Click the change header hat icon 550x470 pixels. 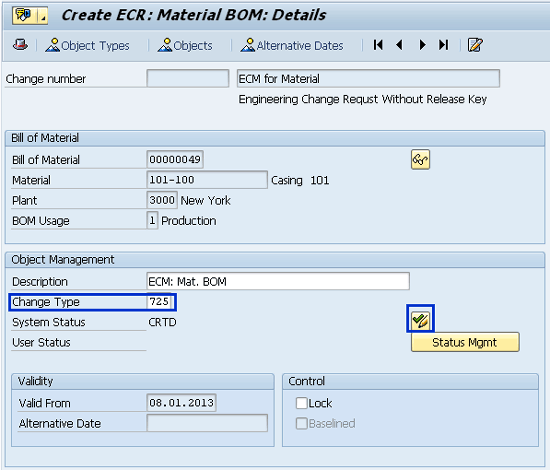pos(20,45)
